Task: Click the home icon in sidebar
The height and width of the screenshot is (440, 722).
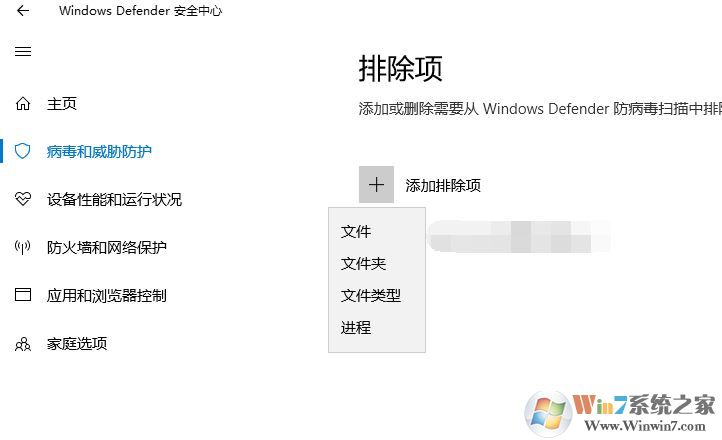Action: 23,104
